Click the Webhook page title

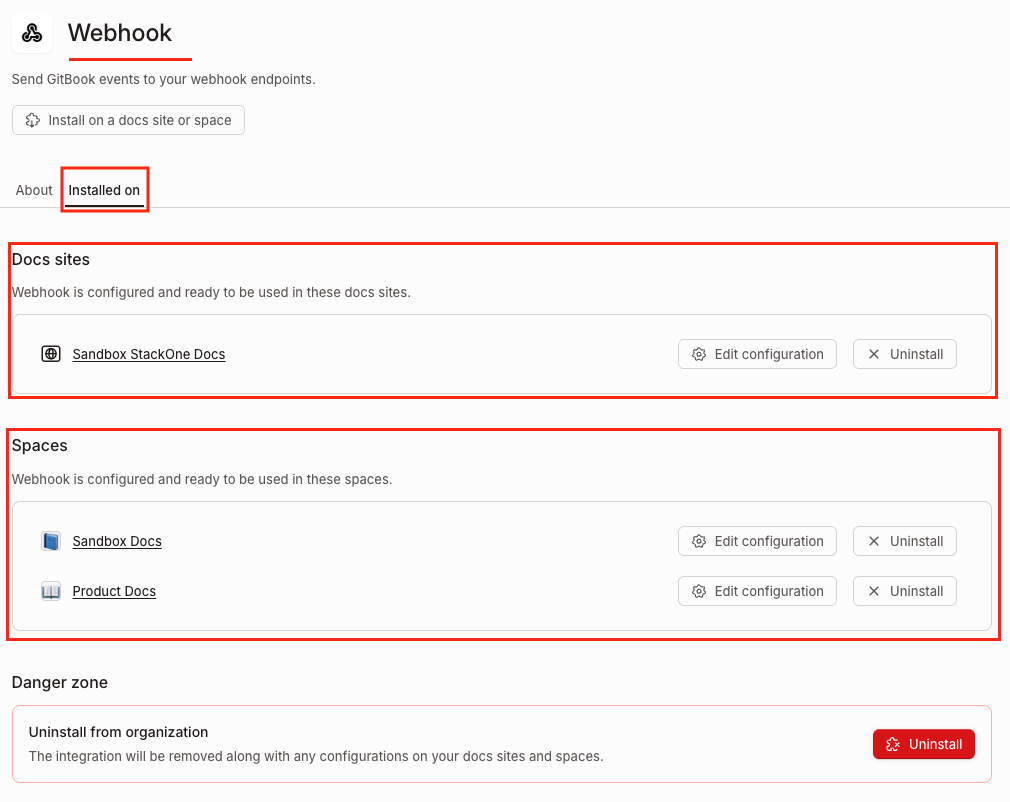(x=120, y=33)
